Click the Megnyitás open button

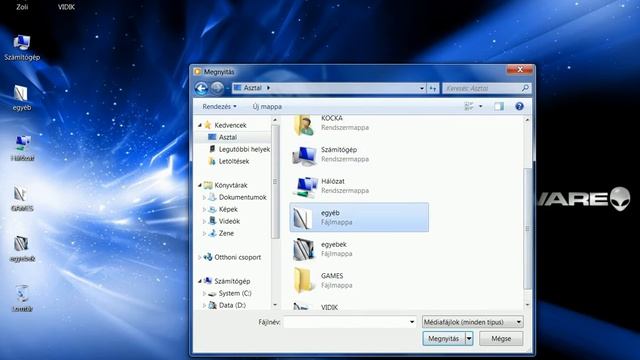tap(444, 338)
